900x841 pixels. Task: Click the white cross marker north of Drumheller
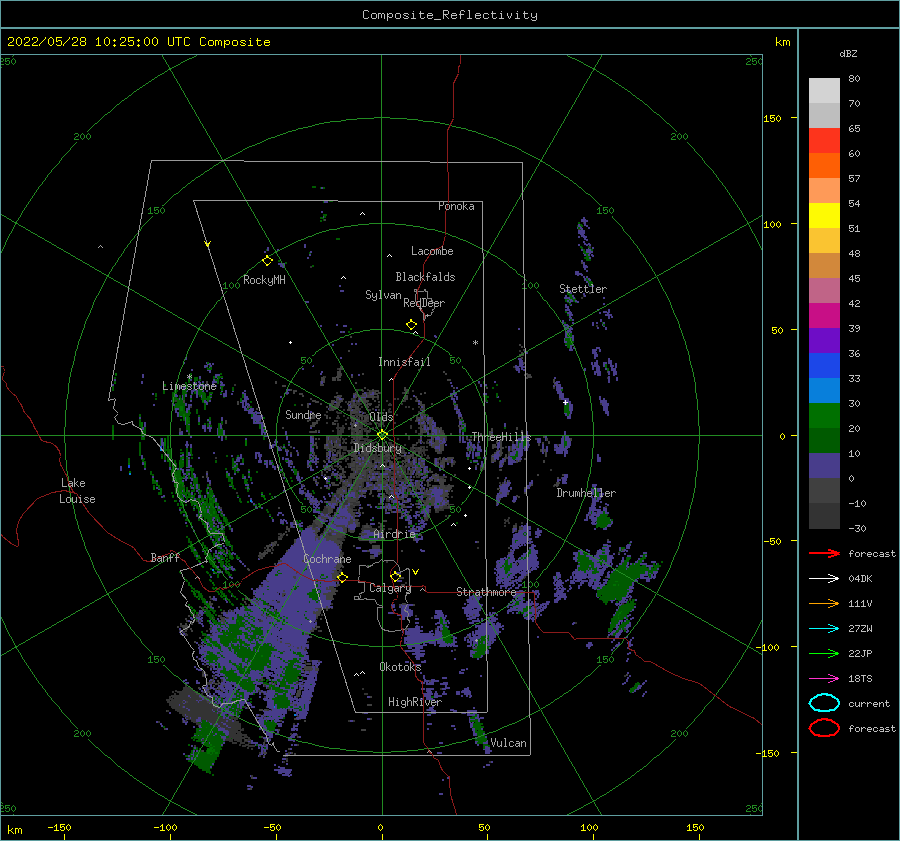565,402
